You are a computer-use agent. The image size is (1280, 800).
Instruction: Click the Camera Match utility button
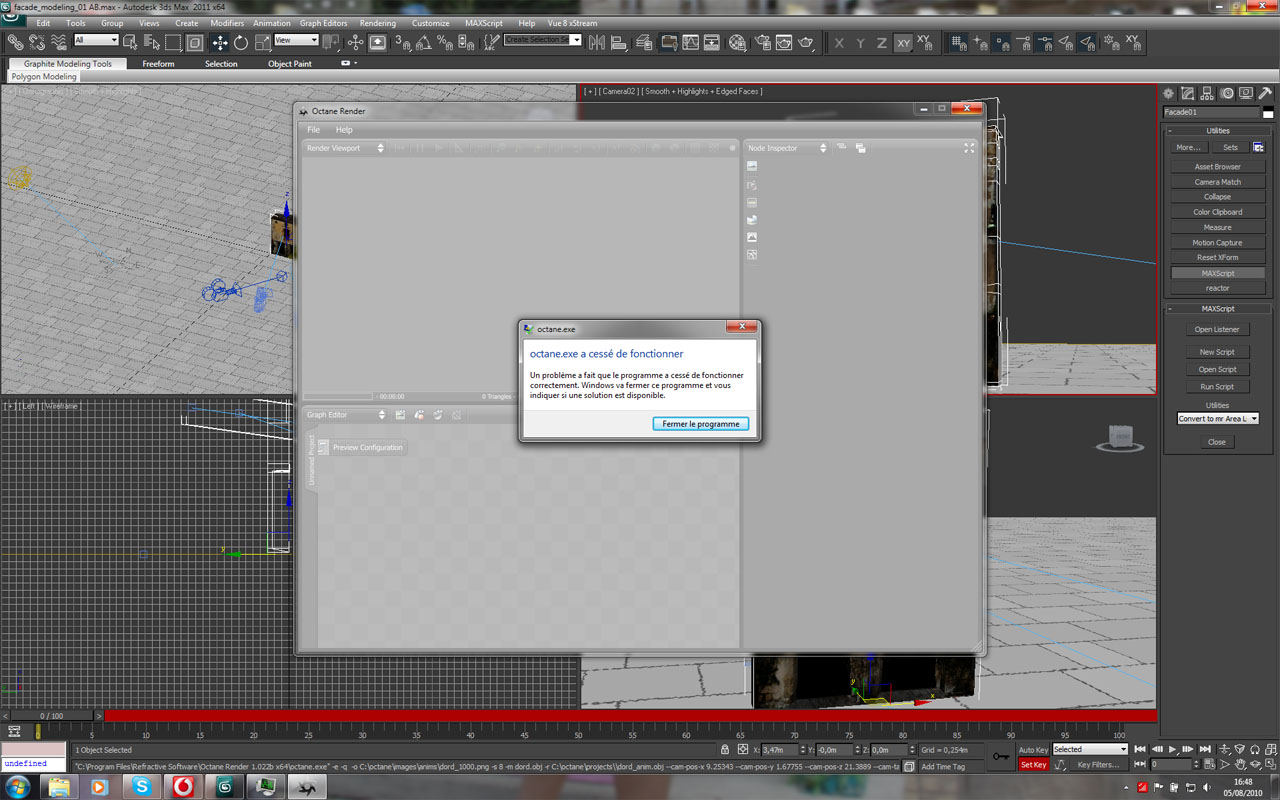[1217, 182]
